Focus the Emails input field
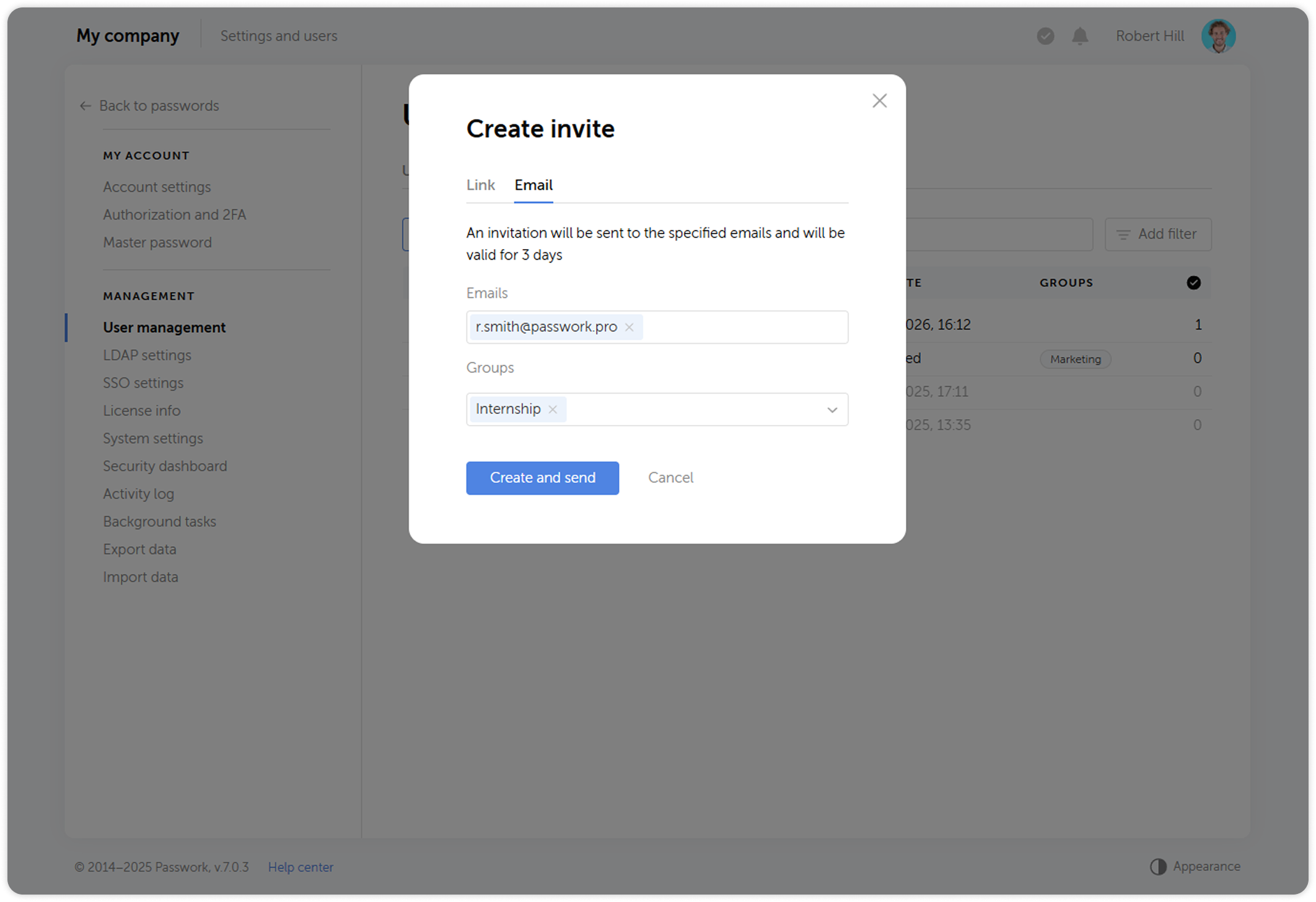Screen dimensions: 1316x902 tap(657, 327)
